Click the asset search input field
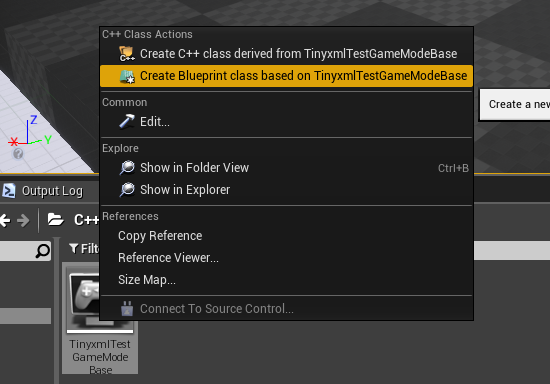550x384 pixels. point(512,250)
